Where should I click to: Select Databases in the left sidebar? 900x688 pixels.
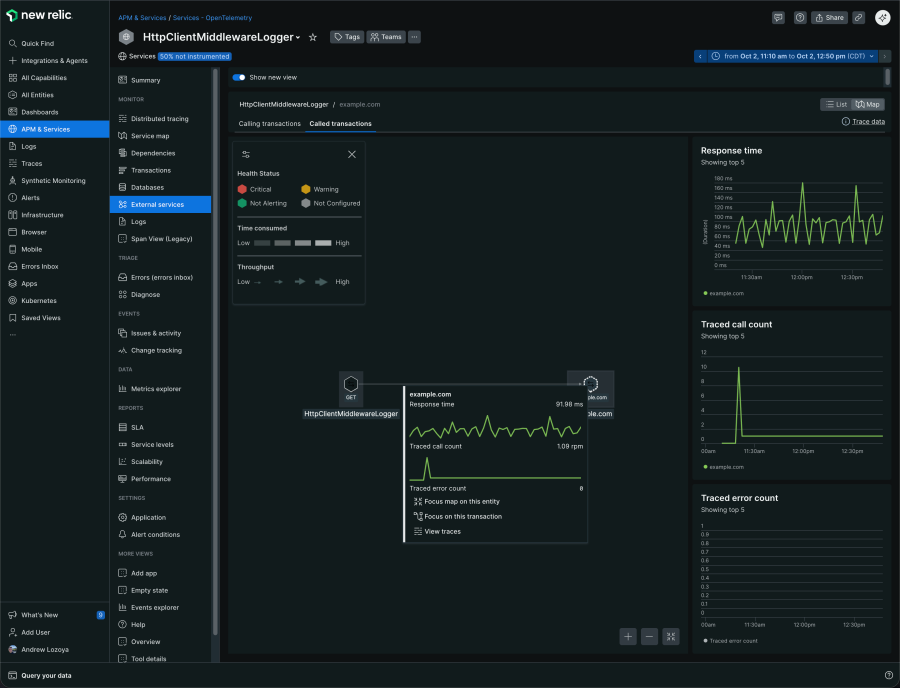[149, 187]
